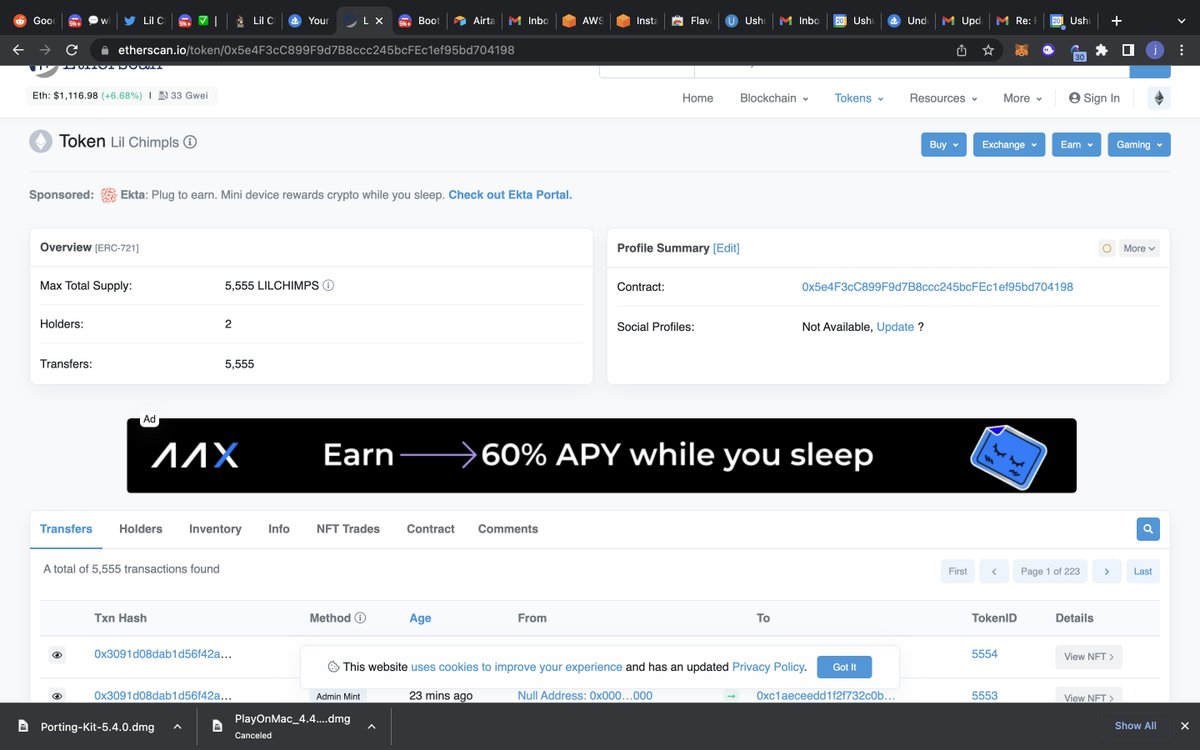The height and width of the screenshot is (750, 1200).
Task: Click the Privacy Policy link
Action: (768, 667)
